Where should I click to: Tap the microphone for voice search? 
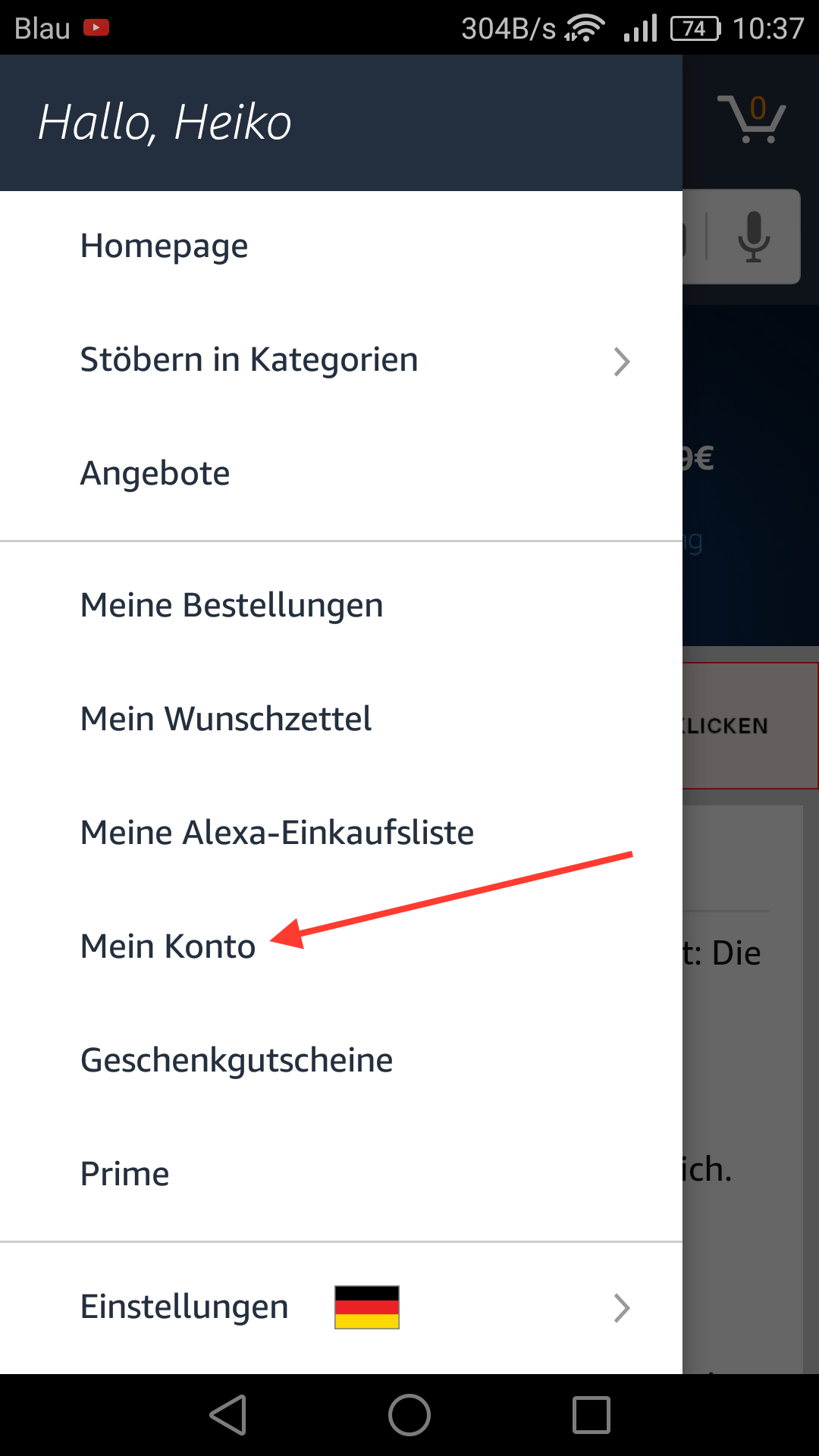pyautogui.click(x=753, y=237)
